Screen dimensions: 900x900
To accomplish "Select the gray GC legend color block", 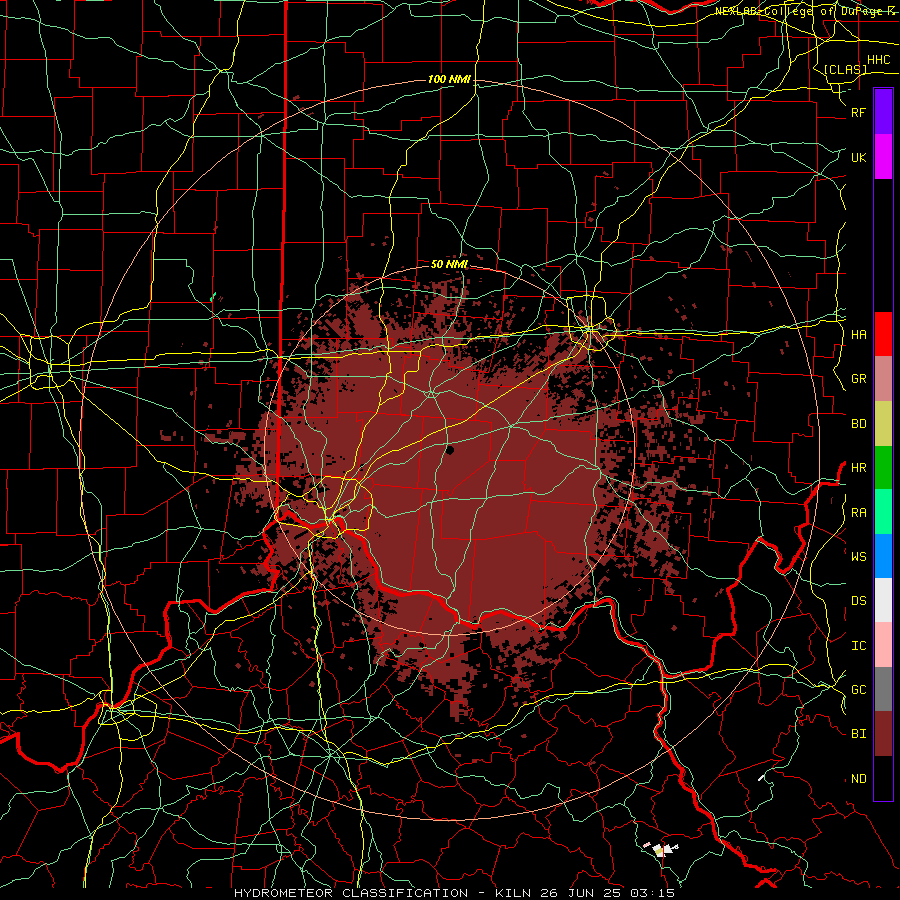I will coord(883,689).
